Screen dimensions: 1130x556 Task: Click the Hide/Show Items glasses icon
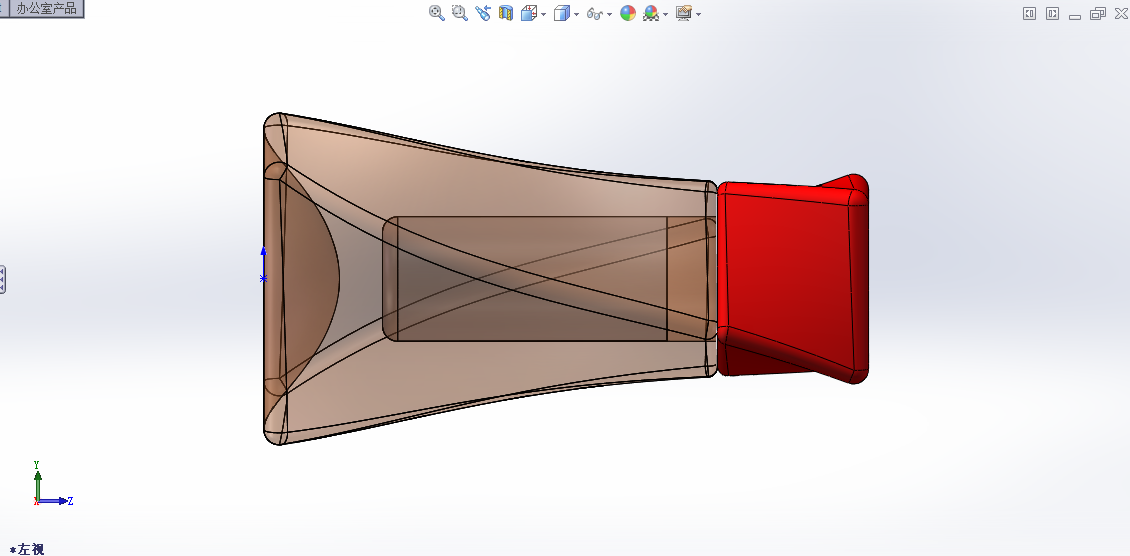coord(595,13)
